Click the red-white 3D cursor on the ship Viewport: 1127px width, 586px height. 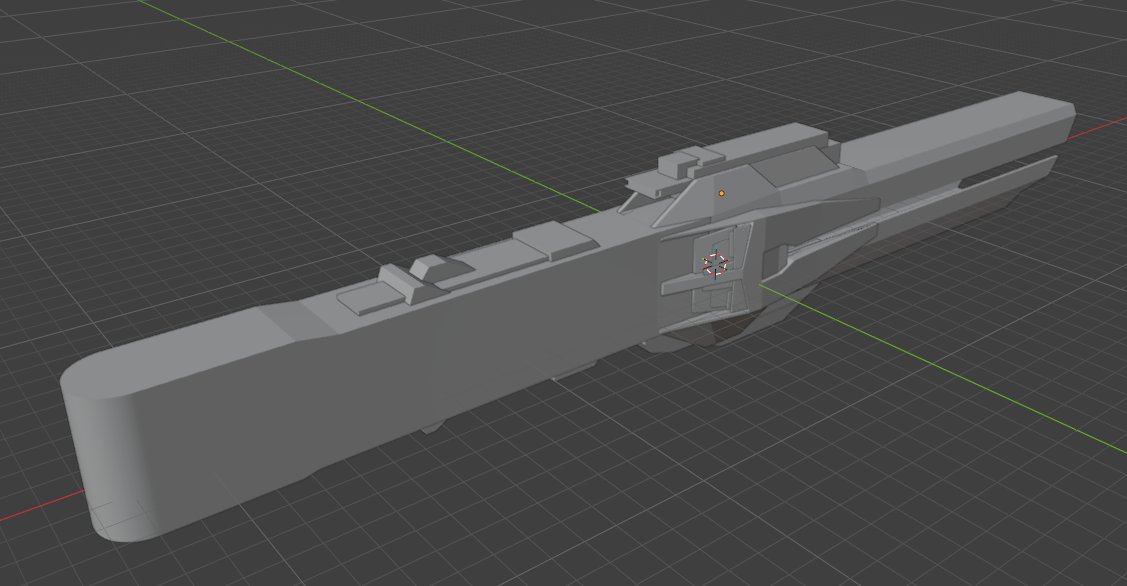[715, 264]
